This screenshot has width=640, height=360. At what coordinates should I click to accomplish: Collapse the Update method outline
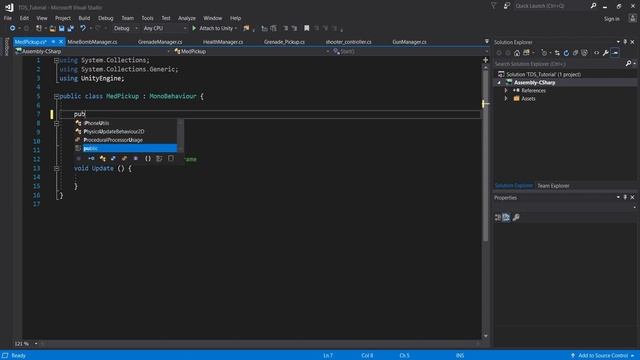[56, 168]
